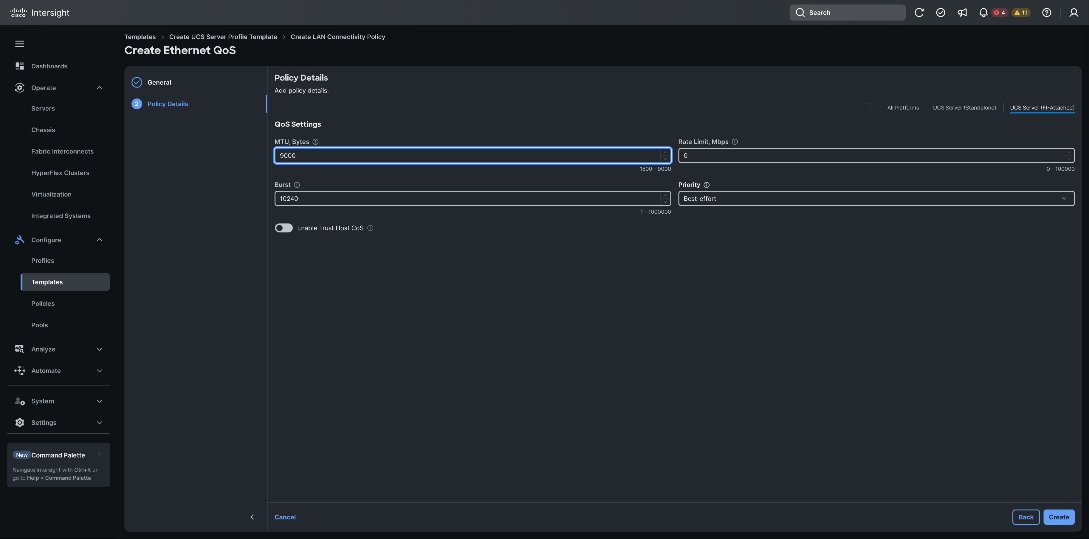This screenshot has width=1089, height=539.
Task: Click the Dashboards icon in the sidebar
Action: click(x=19, y=66)
